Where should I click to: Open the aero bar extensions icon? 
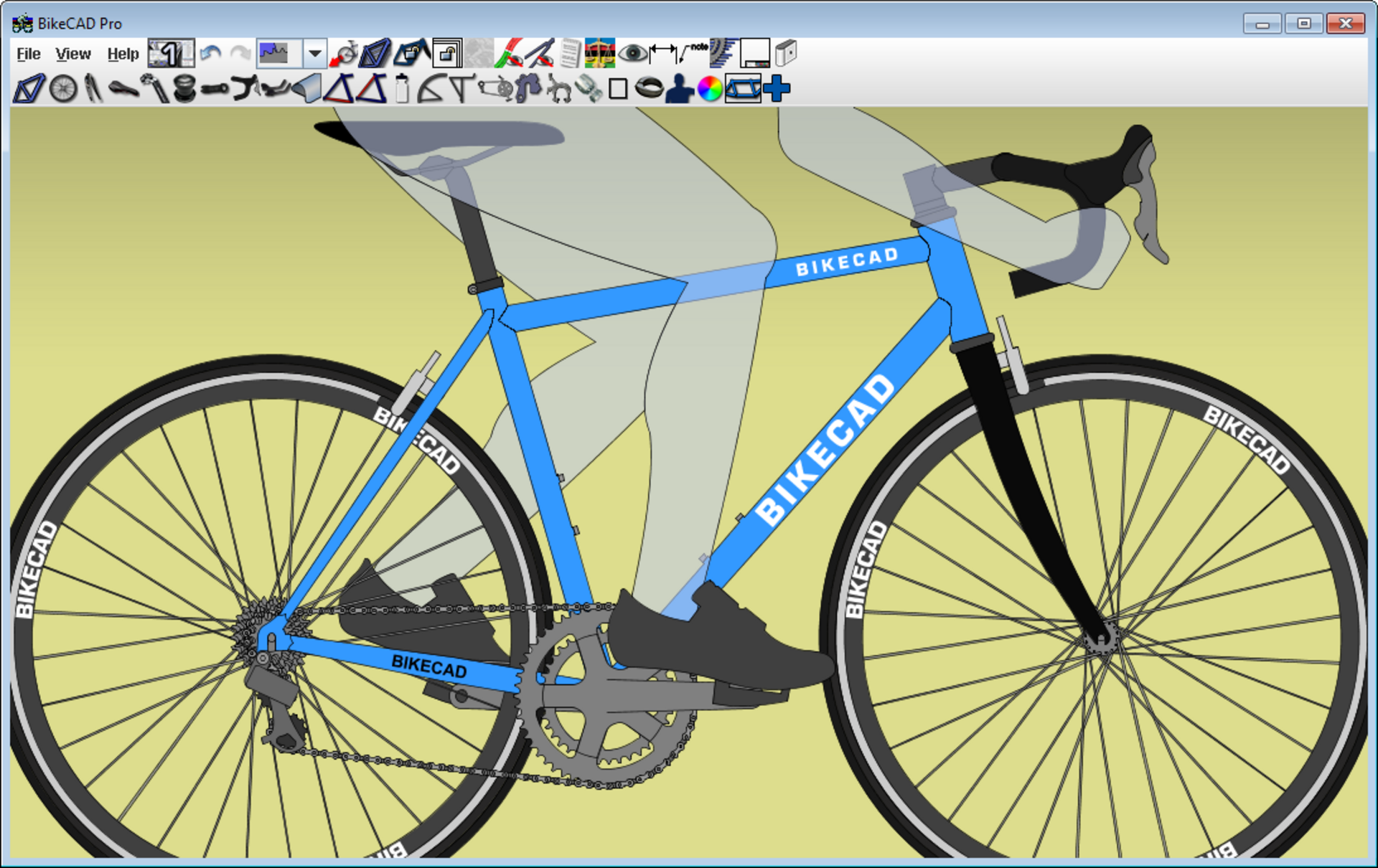[x=275, y=89]
